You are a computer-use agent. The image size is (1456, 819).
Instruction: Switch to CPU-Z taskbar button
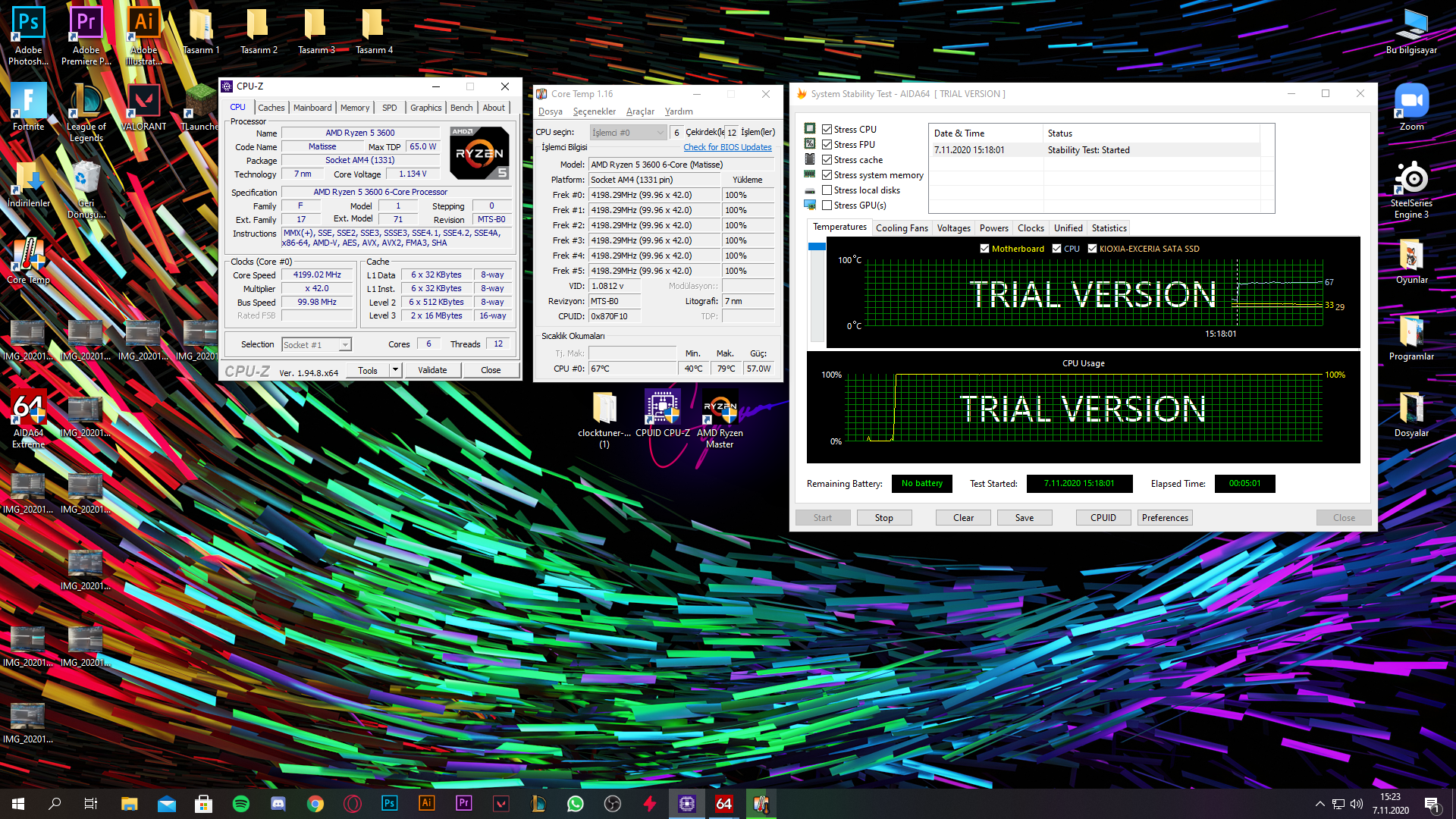687,804
